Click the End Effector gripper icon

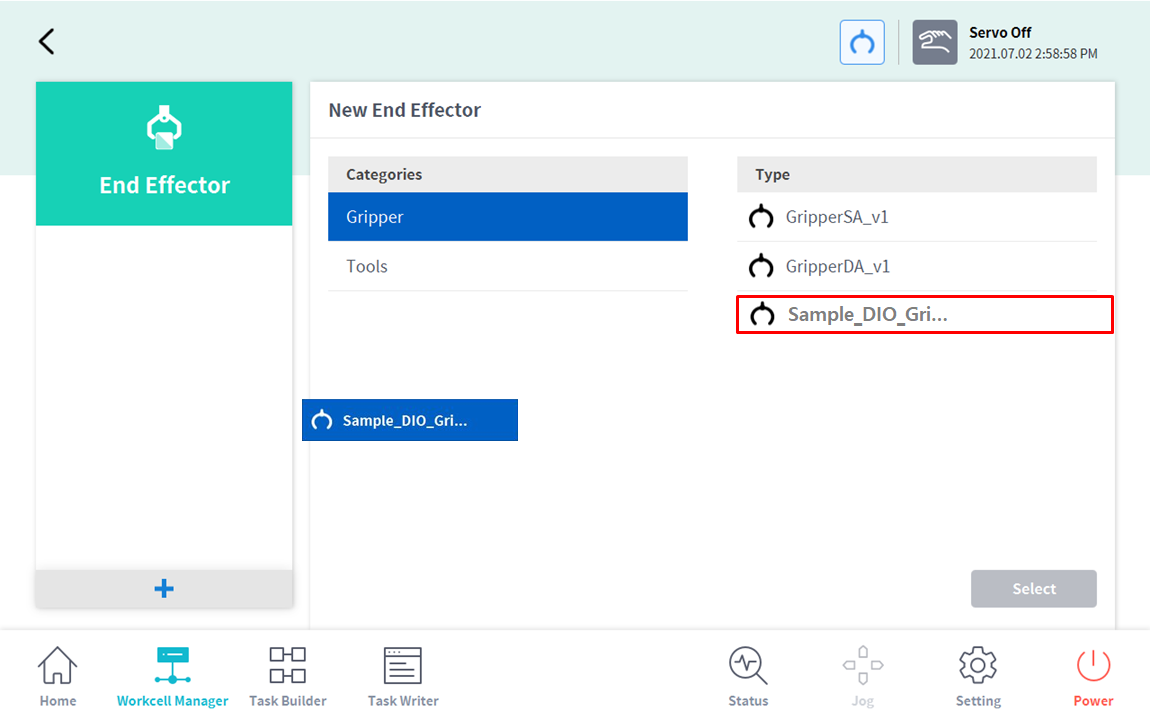pos(164,128)
